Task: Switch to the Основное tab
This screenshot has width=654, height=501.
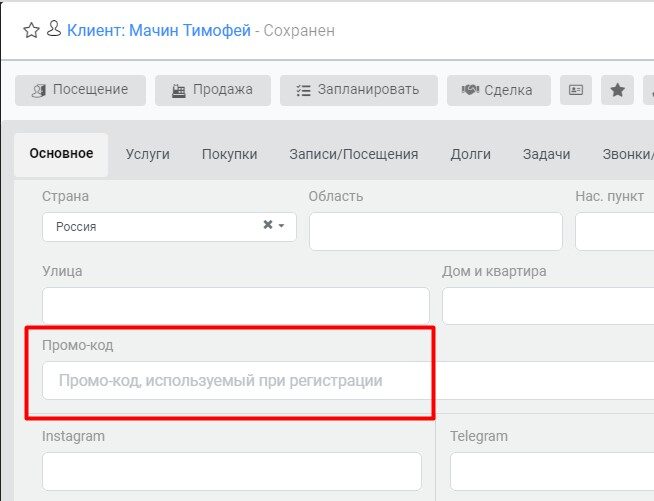Action: [x=61, y=154]
